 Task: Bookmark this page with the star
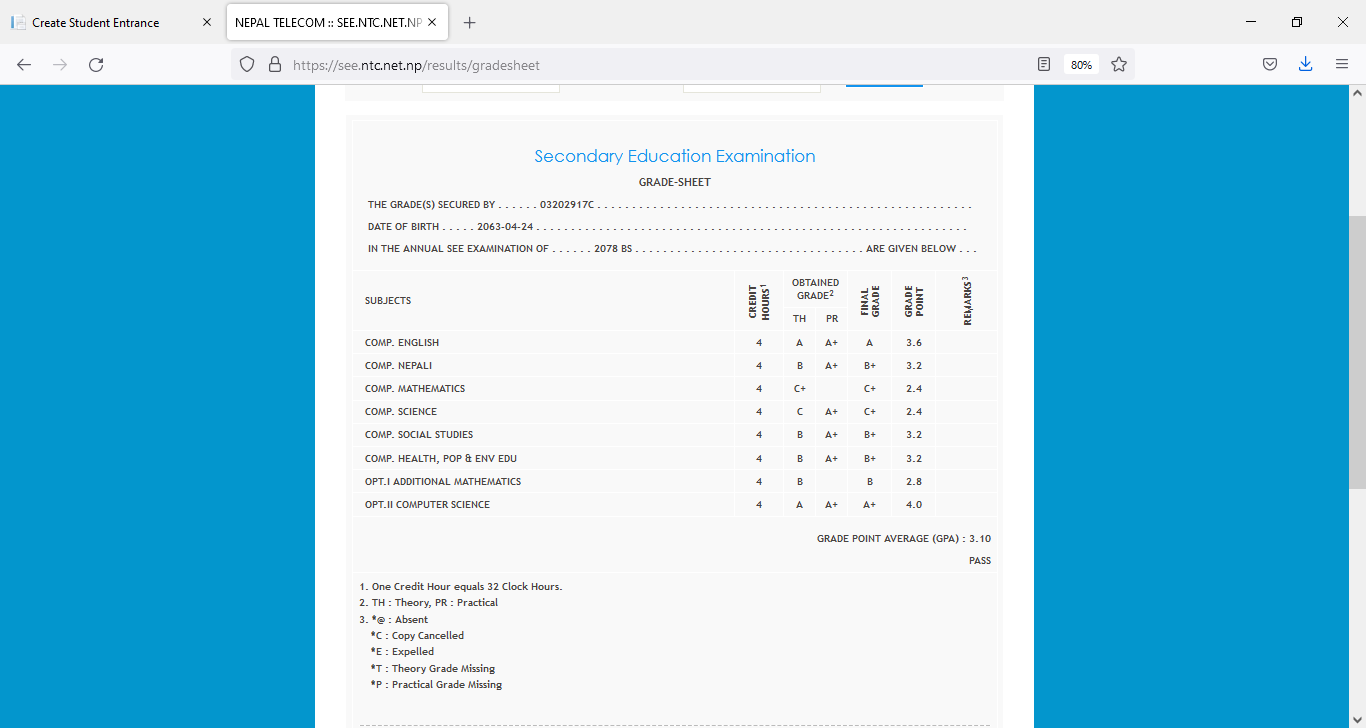click(x=1119, y=64)
